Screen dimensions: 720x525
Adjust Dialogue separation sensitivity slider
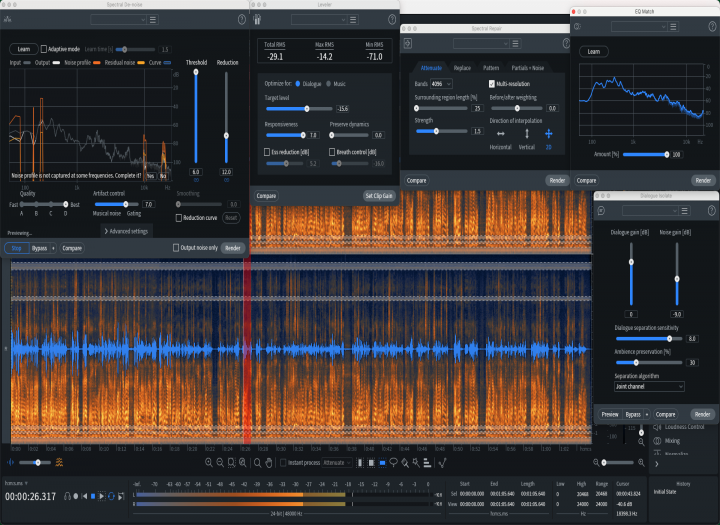[649, 339]
